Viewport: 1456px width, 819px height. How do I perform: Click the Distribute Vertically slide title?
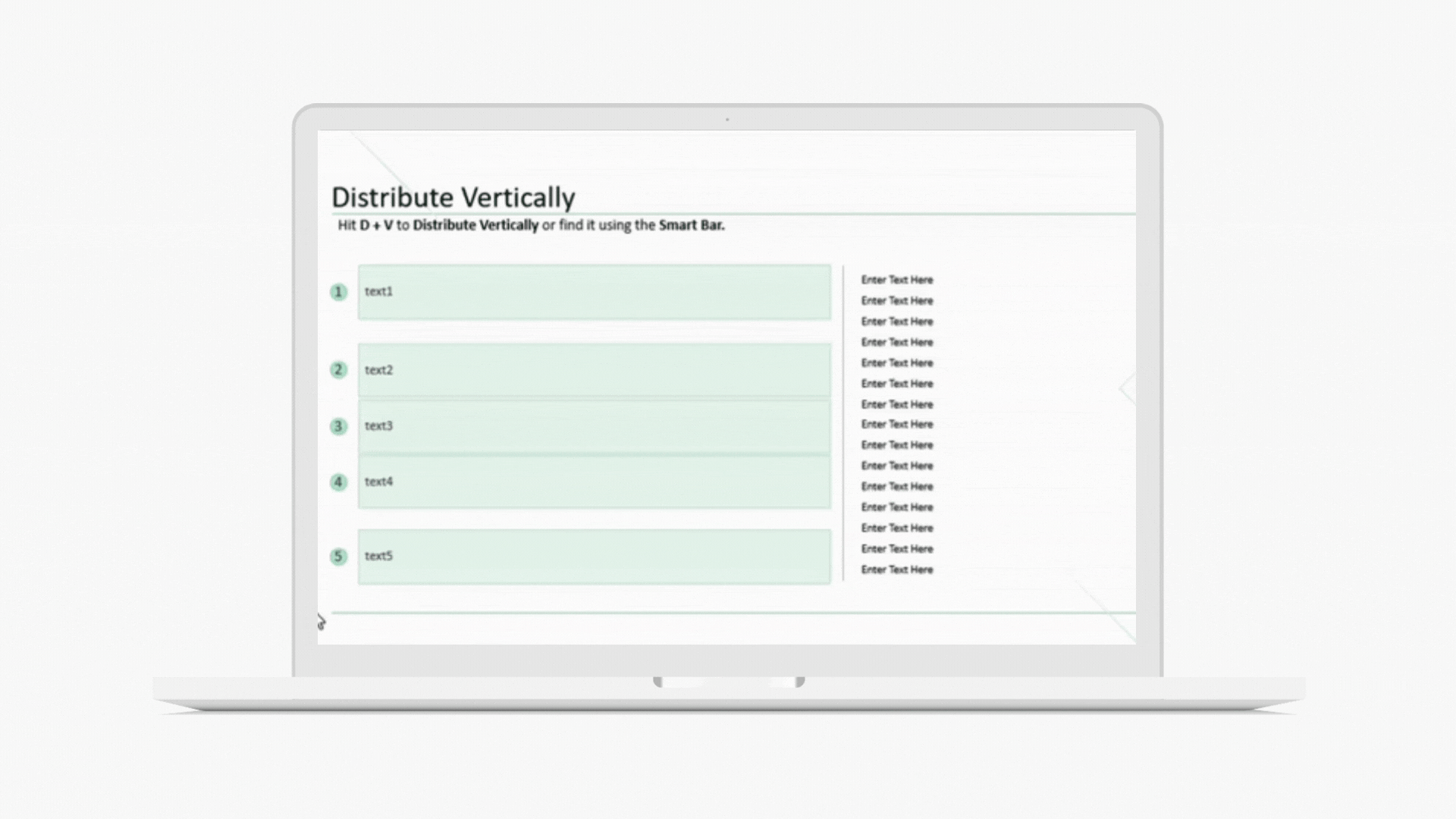point(453,197)
